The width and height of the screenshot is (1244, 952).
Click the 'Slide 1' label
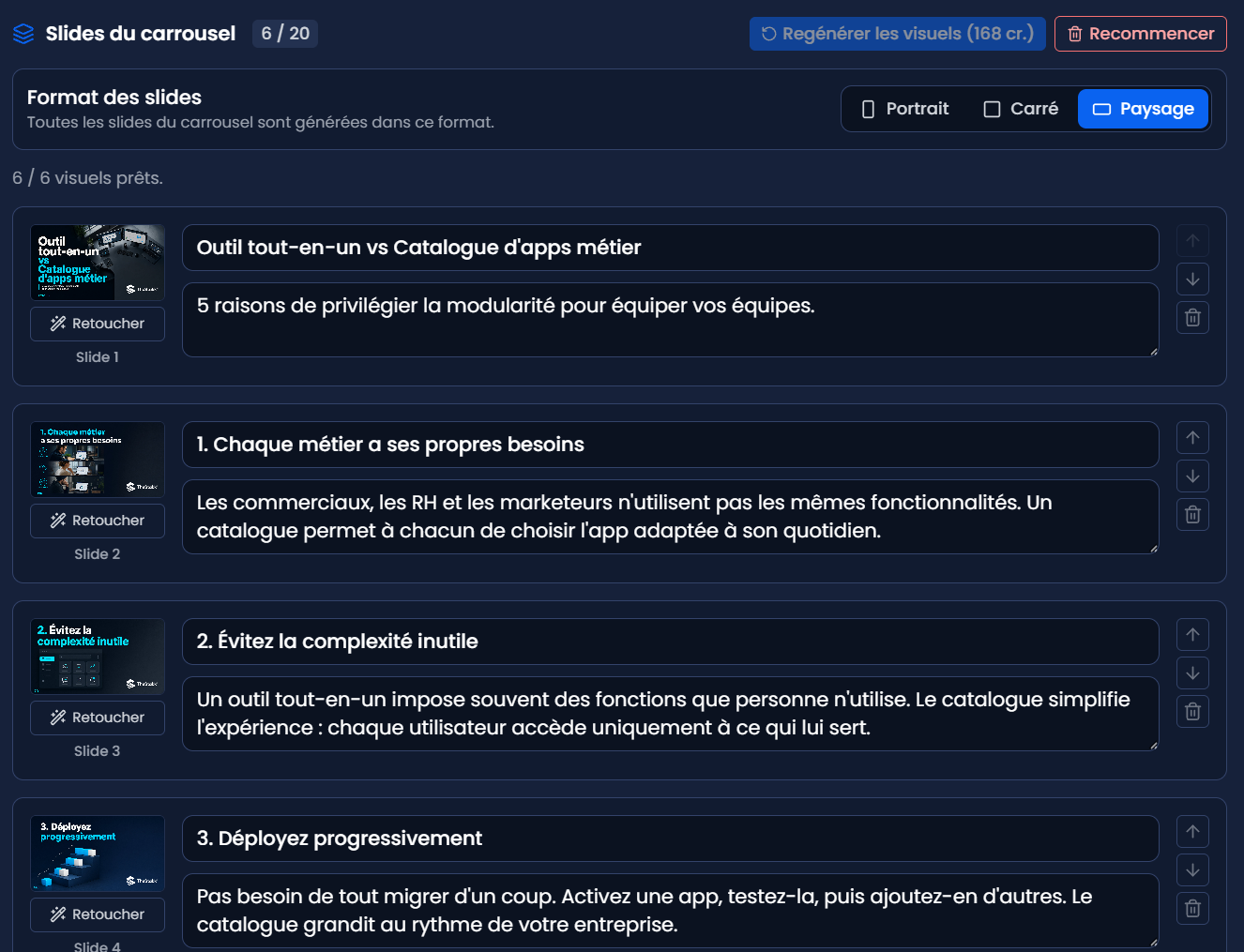[x=98, y=357]
